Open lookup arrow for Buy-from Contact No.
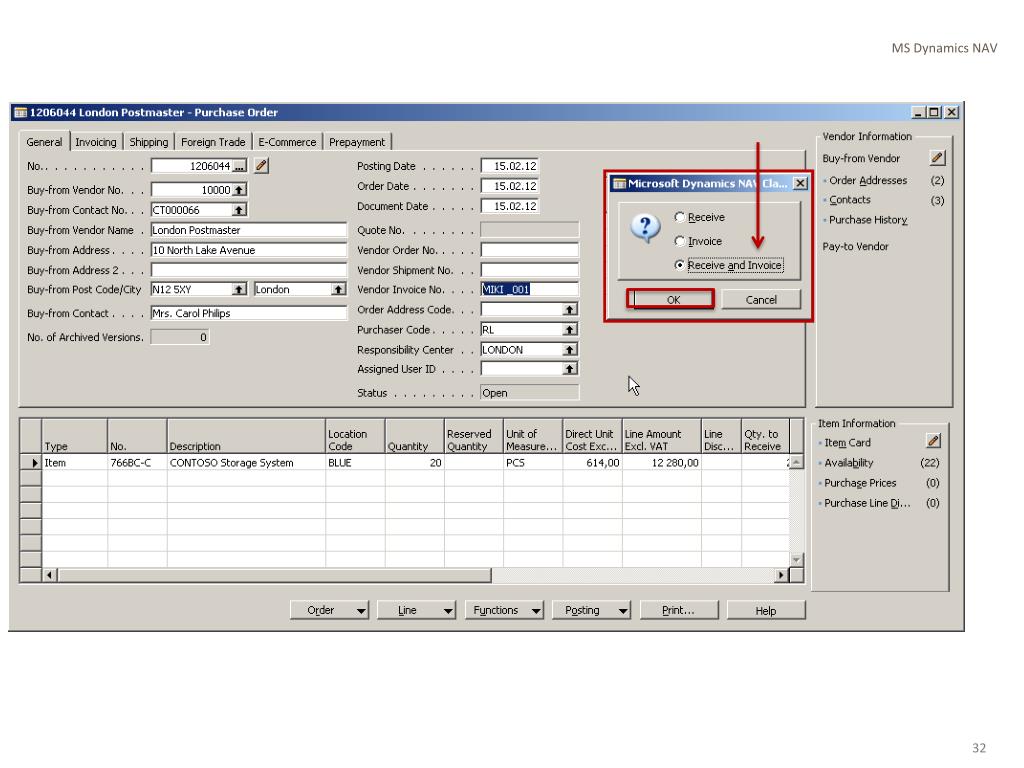 pos(240,210)
